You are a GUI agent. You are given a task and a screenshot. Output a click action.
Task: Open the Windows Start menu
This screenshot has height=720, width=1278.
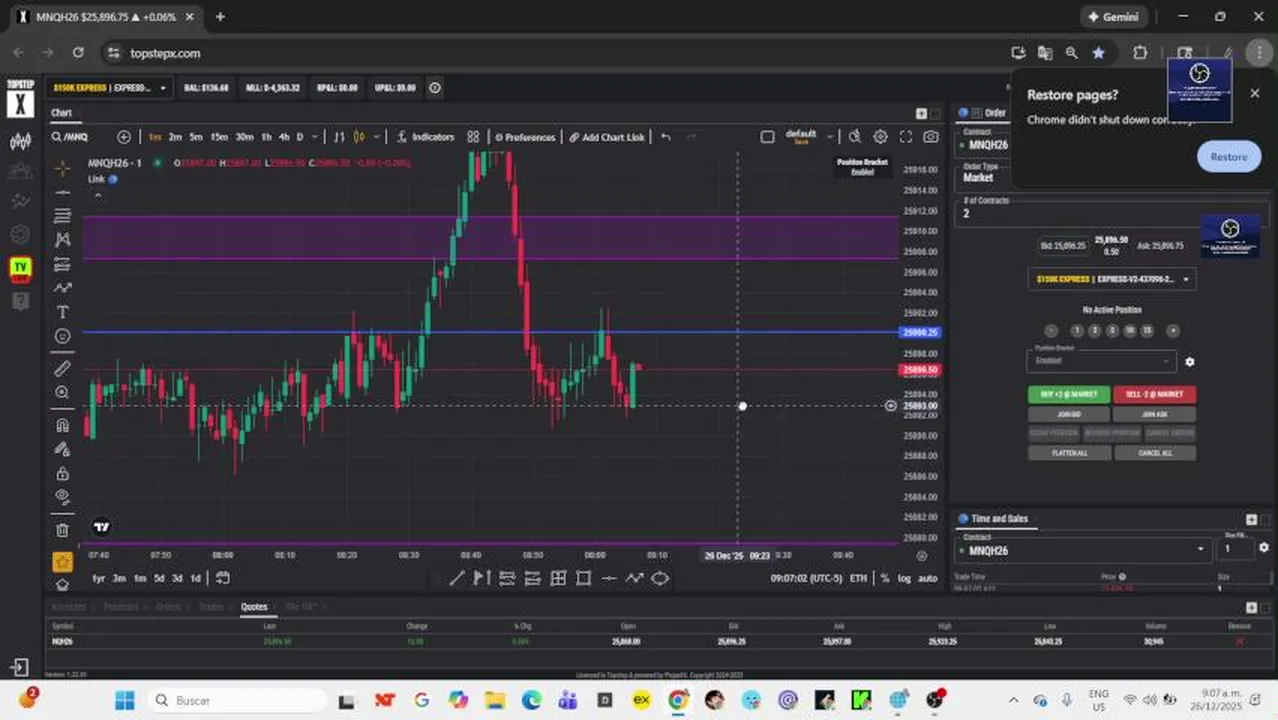click(x=124, y=700)
